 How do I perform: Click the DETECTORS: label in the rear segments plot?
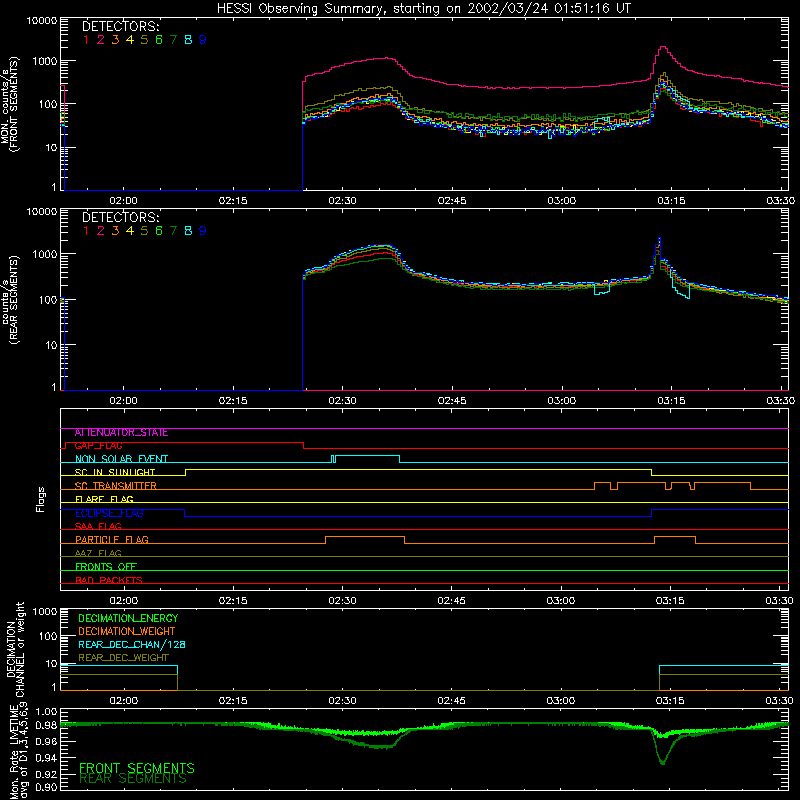(x=120, y=217)
